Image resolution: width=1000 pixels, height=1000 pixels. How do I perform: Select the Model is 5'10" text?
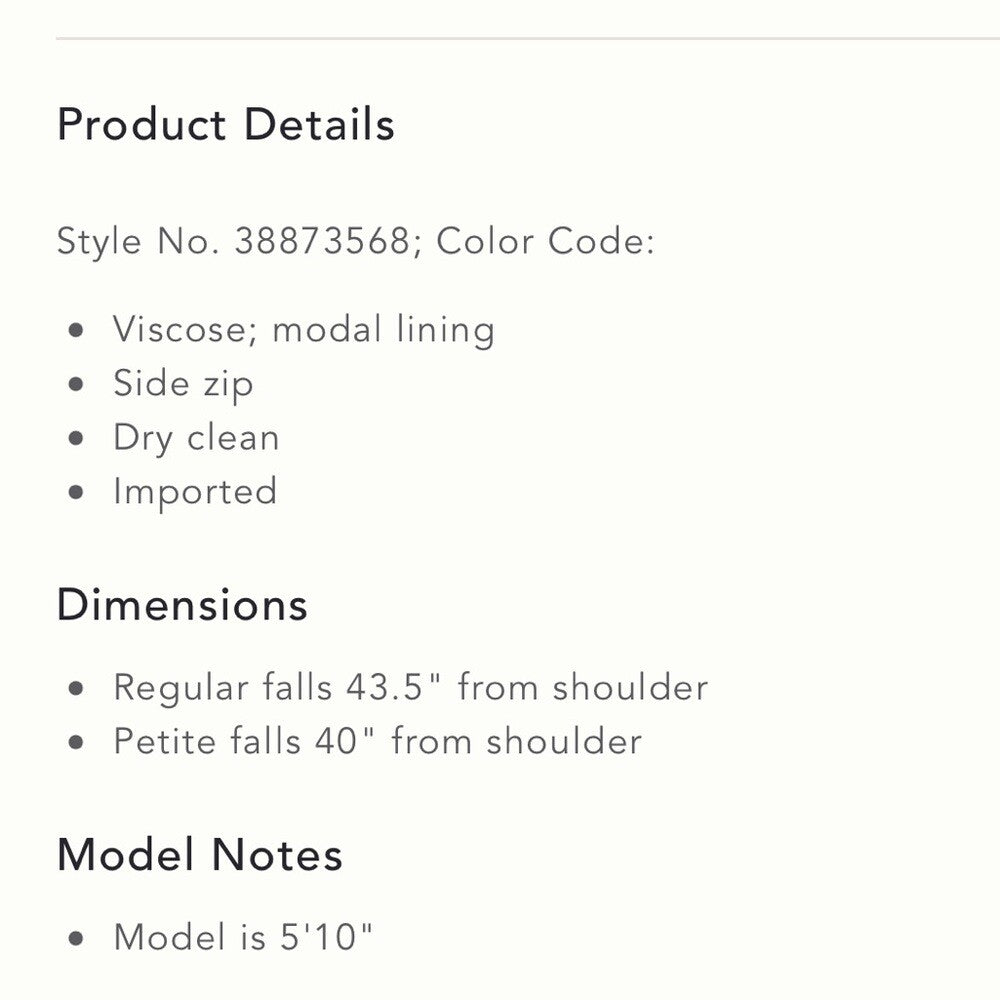click(243, 937)
